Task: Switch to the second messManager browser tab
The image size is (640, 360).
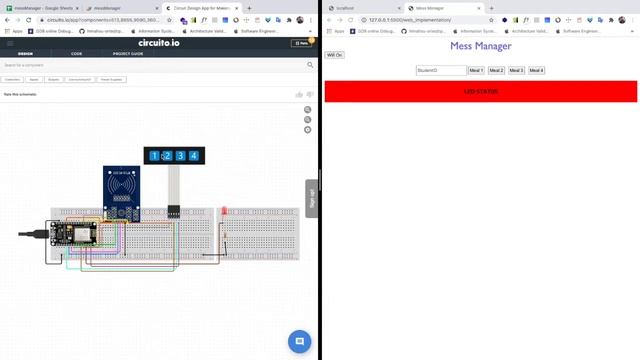Action: click(x=122, y=8)
